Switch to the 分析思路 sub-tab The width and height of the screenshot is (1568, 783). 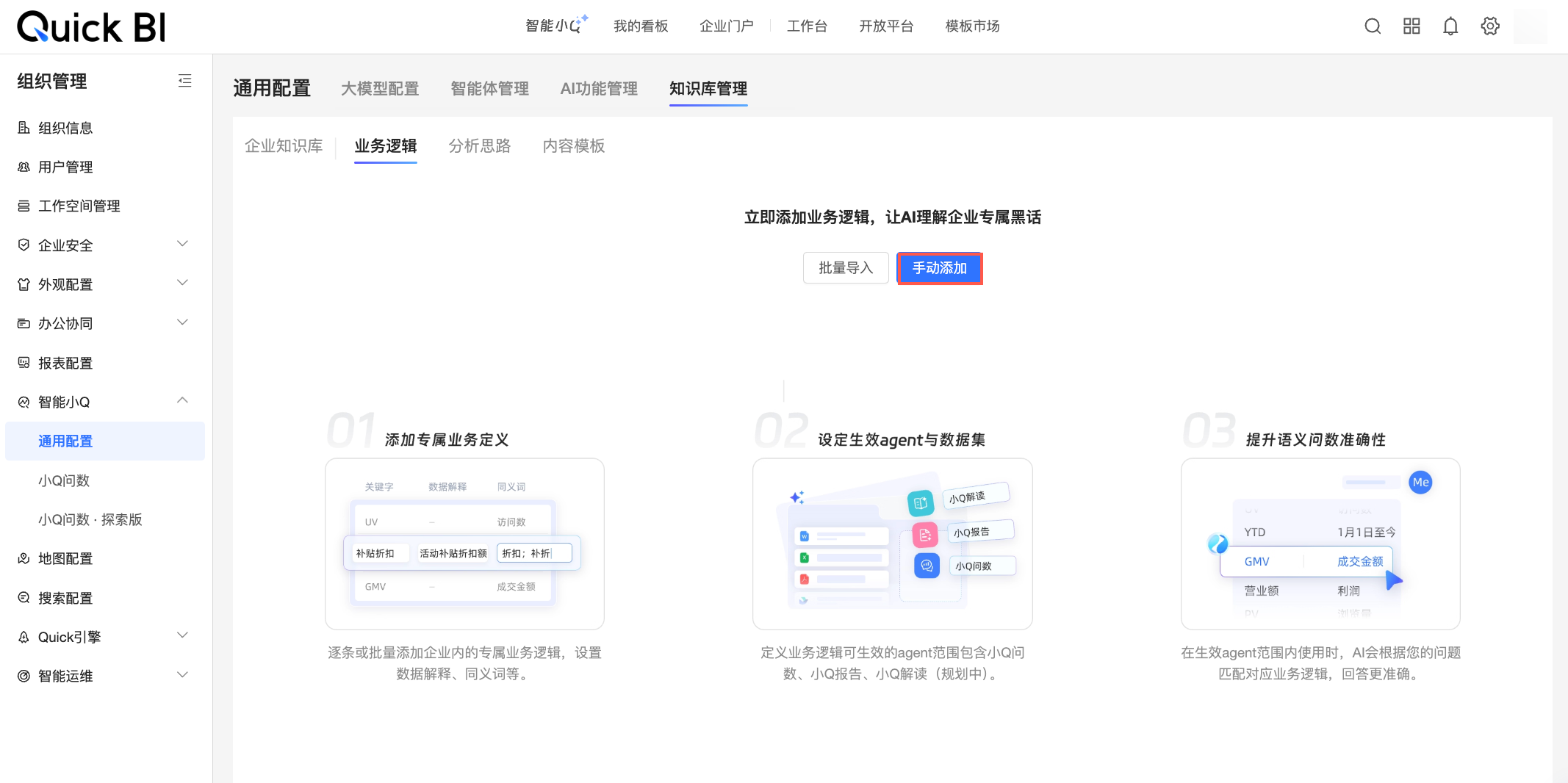click(480, 146)
